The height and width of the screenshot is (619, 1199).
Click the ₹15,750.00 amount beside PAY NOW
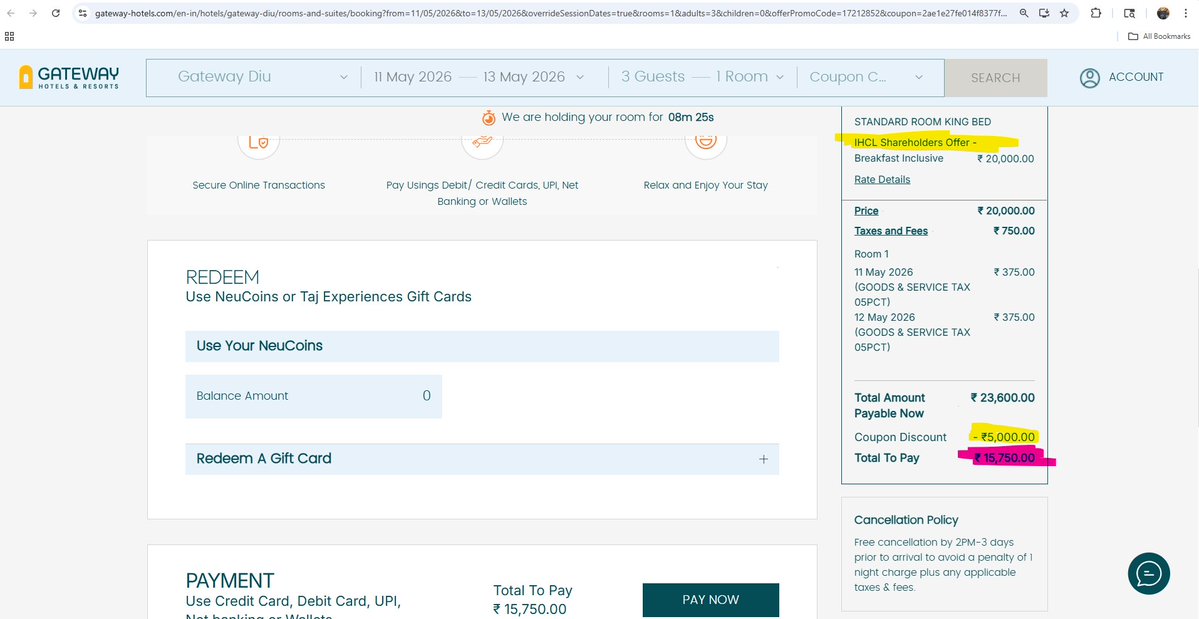pos(530,609)
